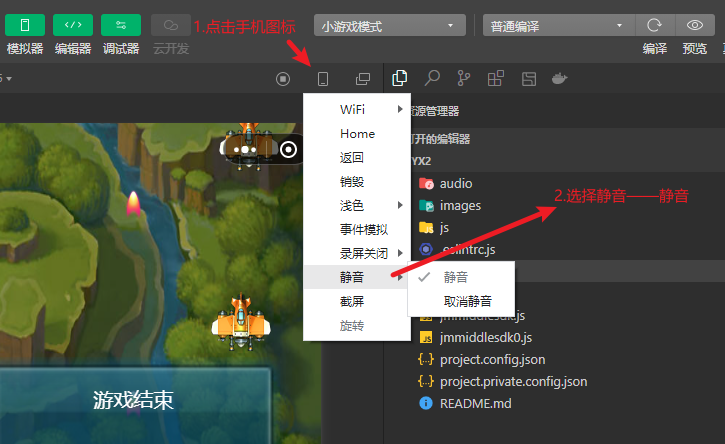The width and height of the screenshot is (725, 444).
Task: Click the split editor layout icon
Action: (x=528, y=79)
